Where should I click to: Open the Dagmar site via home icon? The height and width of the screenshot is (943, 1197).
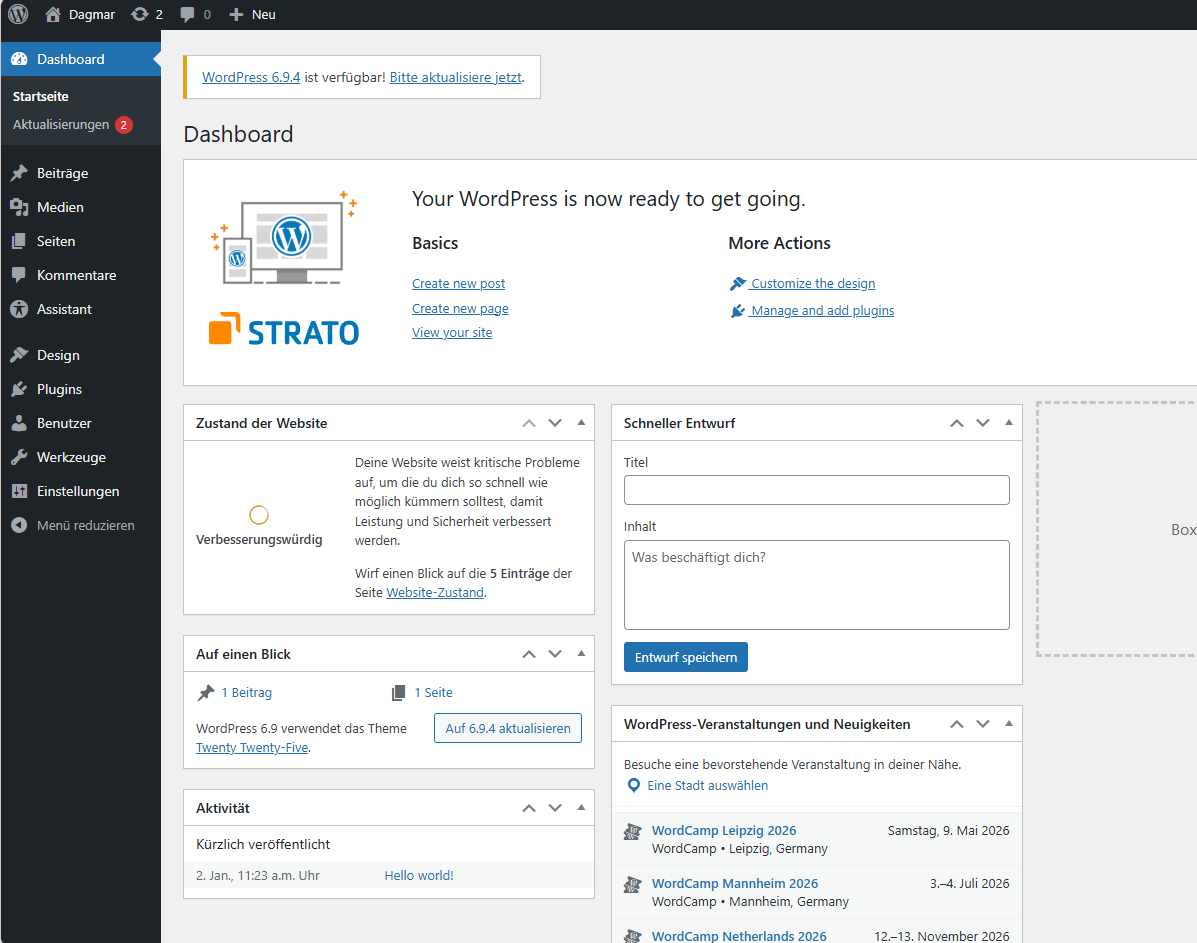click(x=53, y=14)
